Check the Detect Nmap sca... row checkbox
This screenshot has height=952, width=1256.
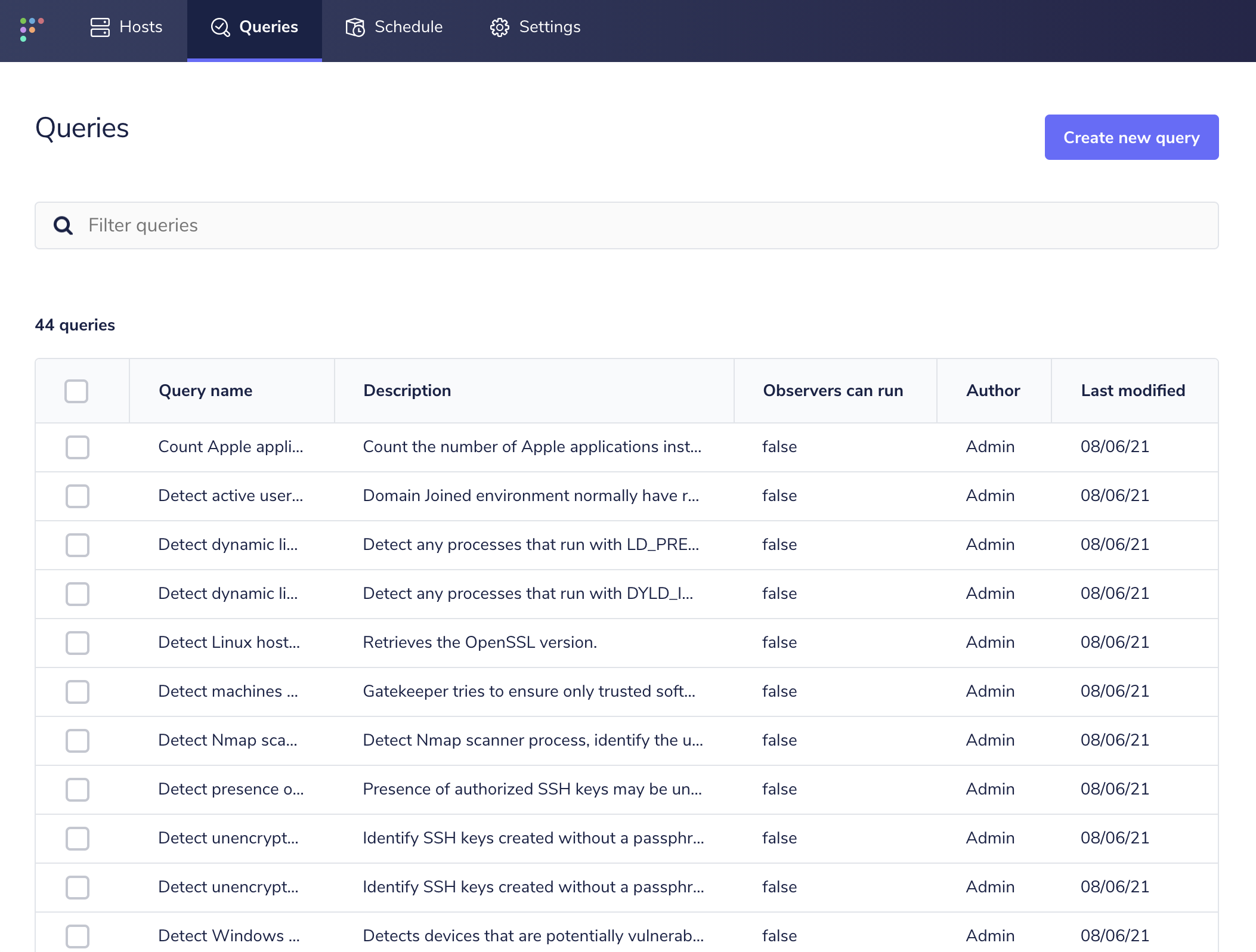(78, 741)
